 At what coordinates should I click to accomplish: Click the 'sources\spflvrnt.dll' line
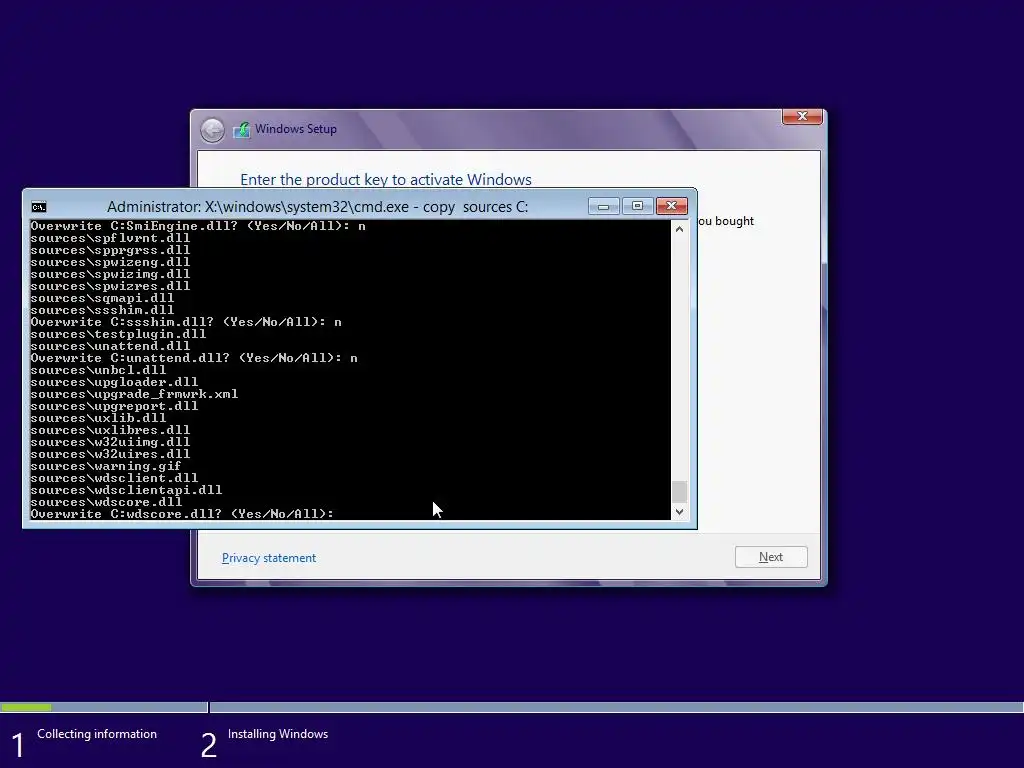click(110, 238)
